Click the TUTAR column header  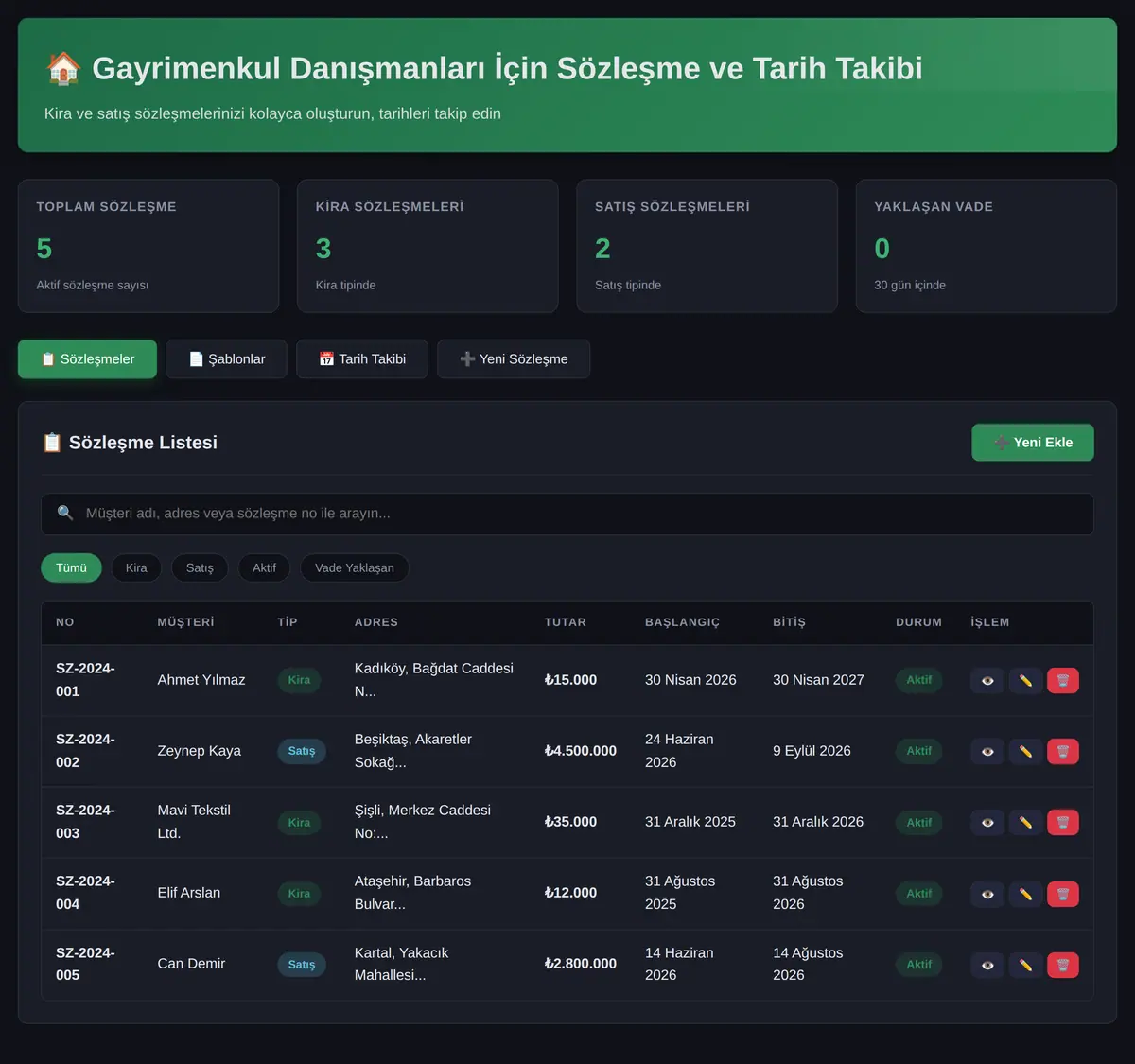[x=566, y=622]
